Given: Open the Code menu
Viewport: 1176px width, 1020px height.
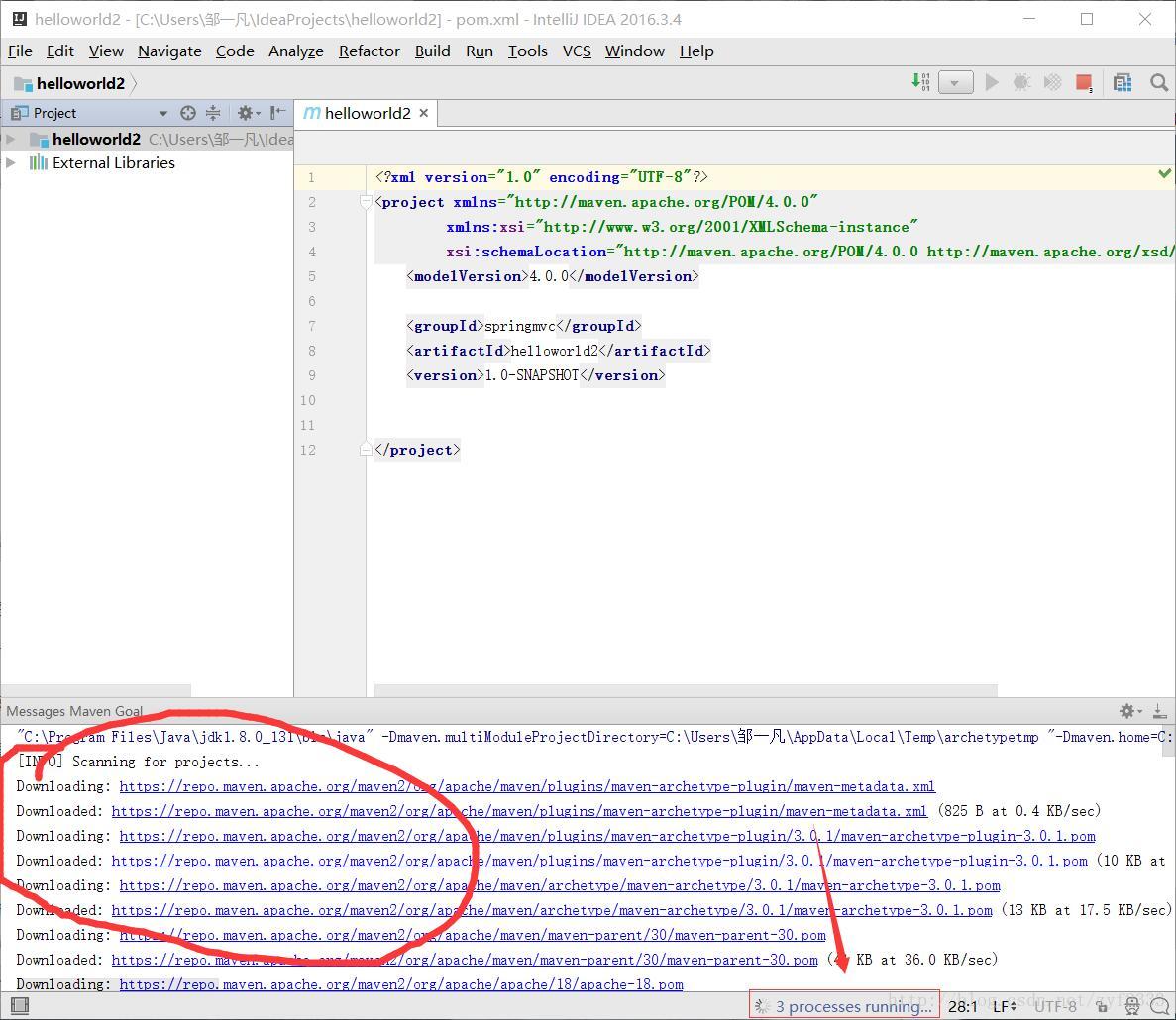Looking at the screenshot, I should pos(235,51).
